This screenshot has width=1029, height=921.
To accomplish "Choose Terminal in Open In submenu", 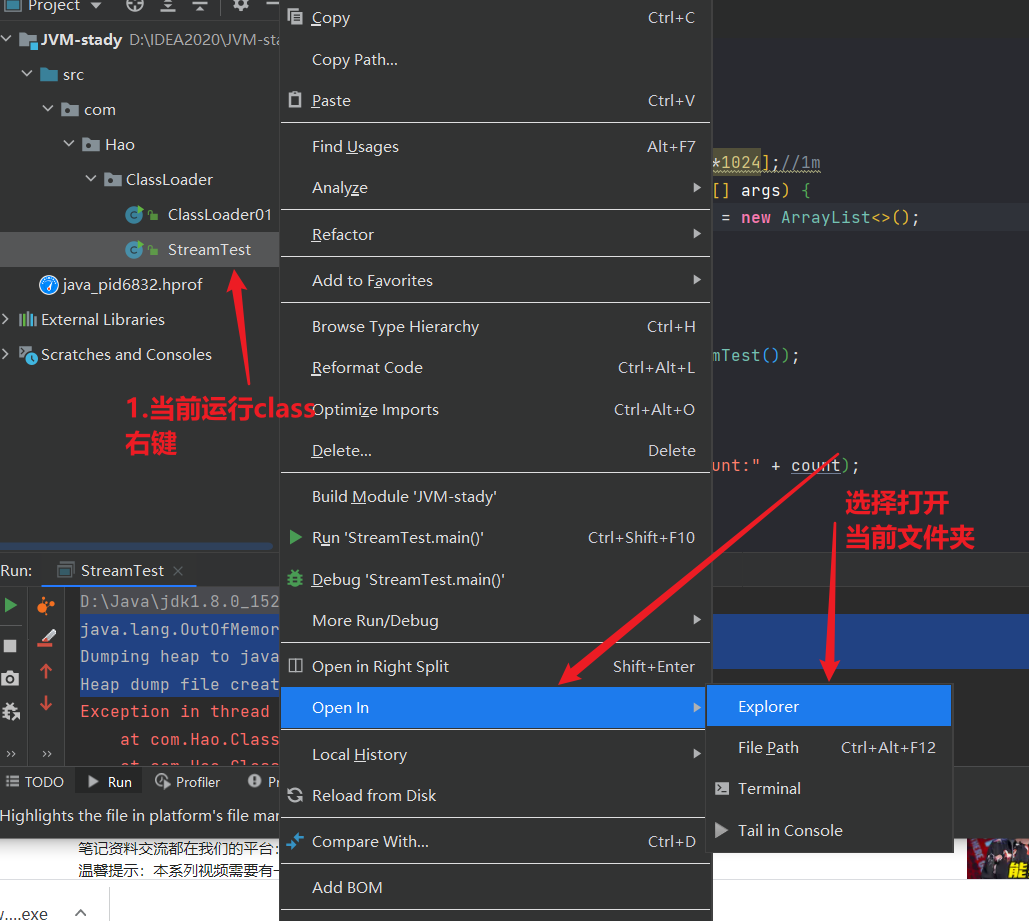I will 829,788.
